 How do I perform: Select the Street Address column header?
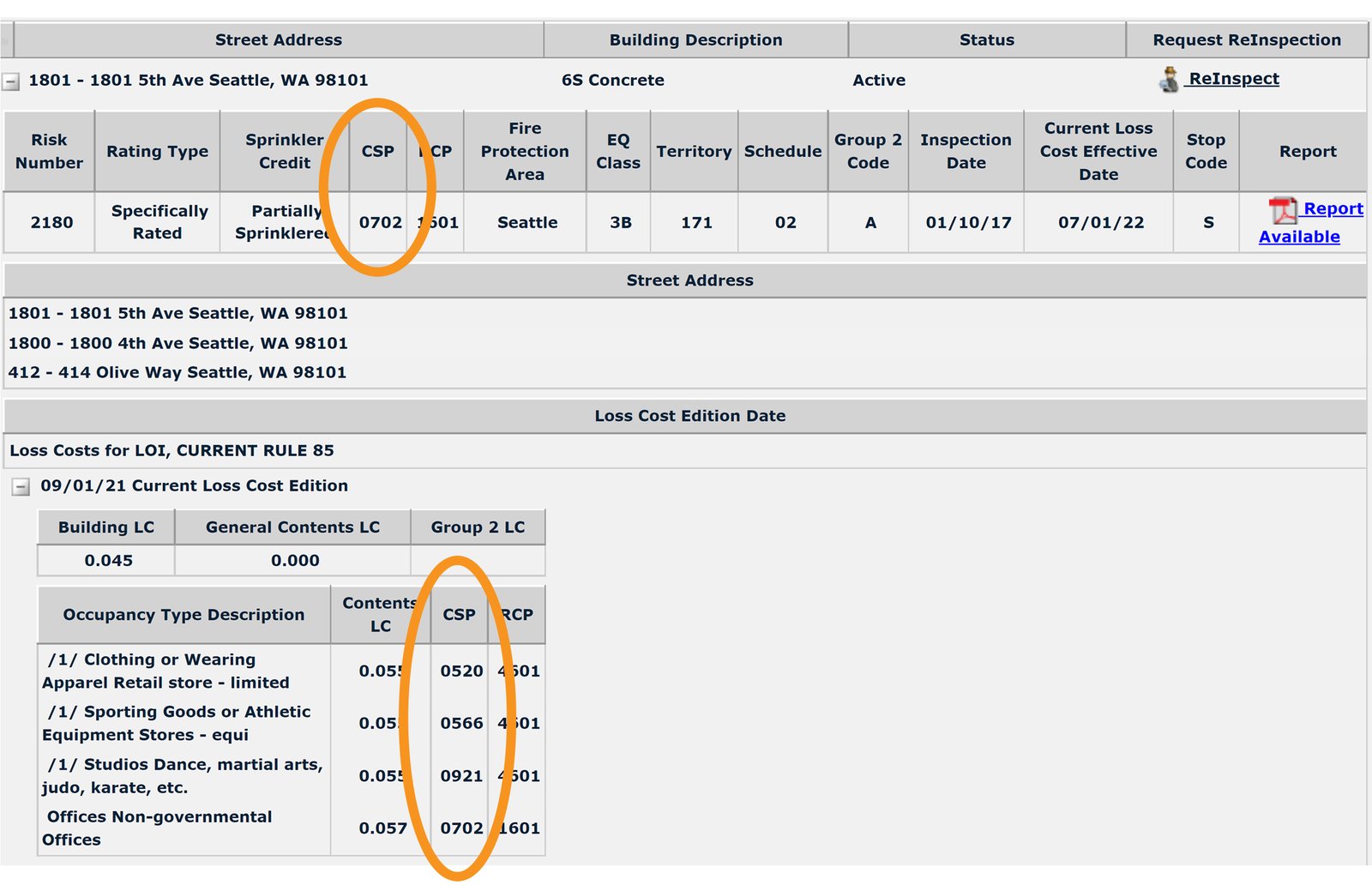point(279,39)
